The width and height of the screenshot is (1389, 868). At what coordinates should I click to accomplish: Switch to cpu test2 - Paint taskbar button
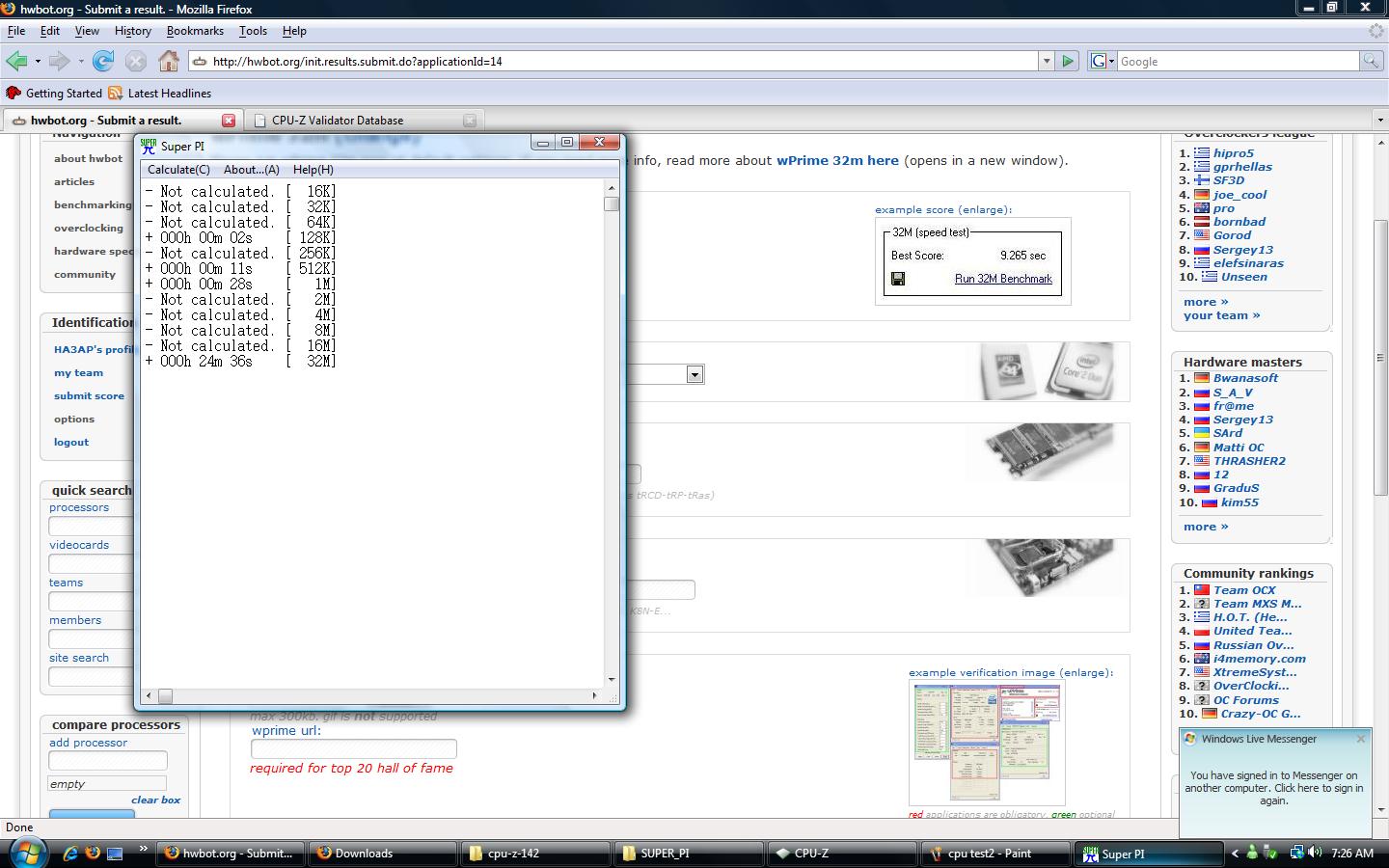(x=994, y=854)
